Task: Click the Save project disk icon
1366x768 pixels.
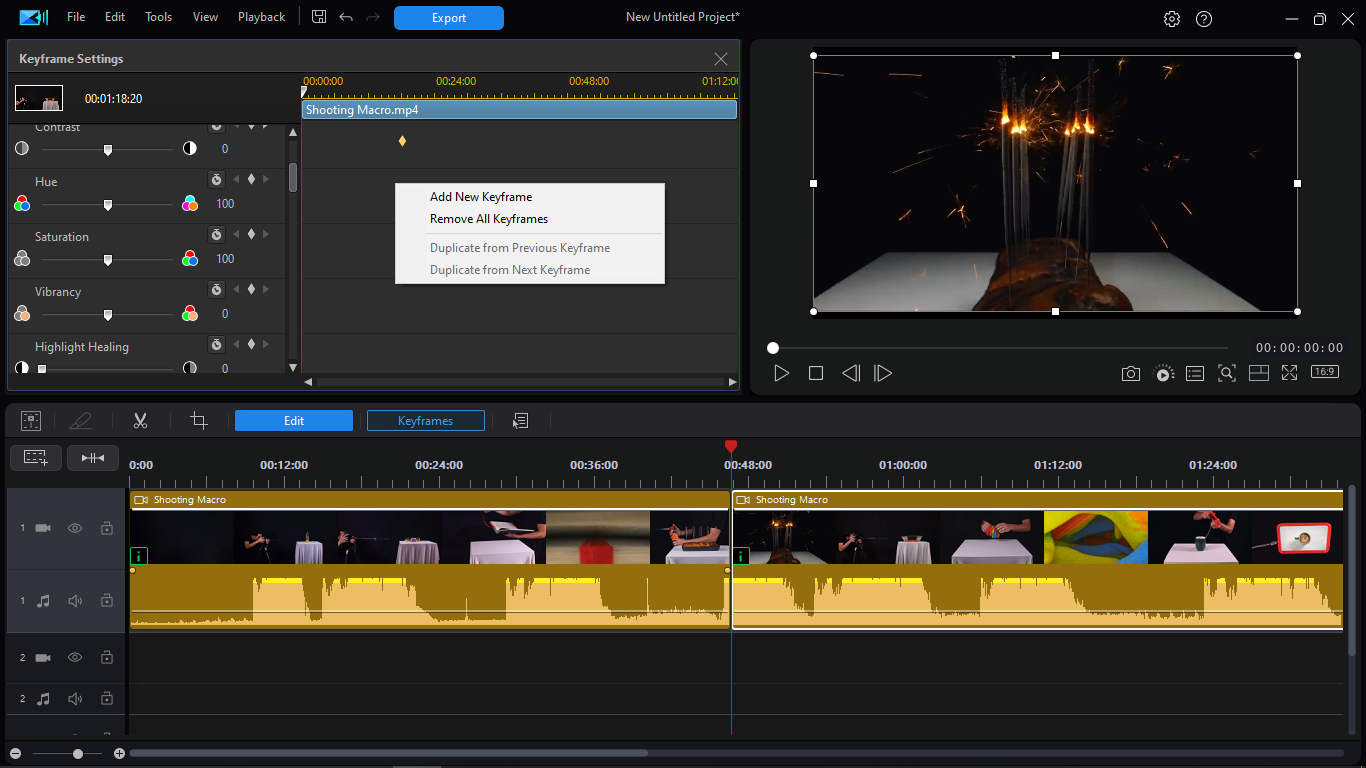Action: click(319, 17)
